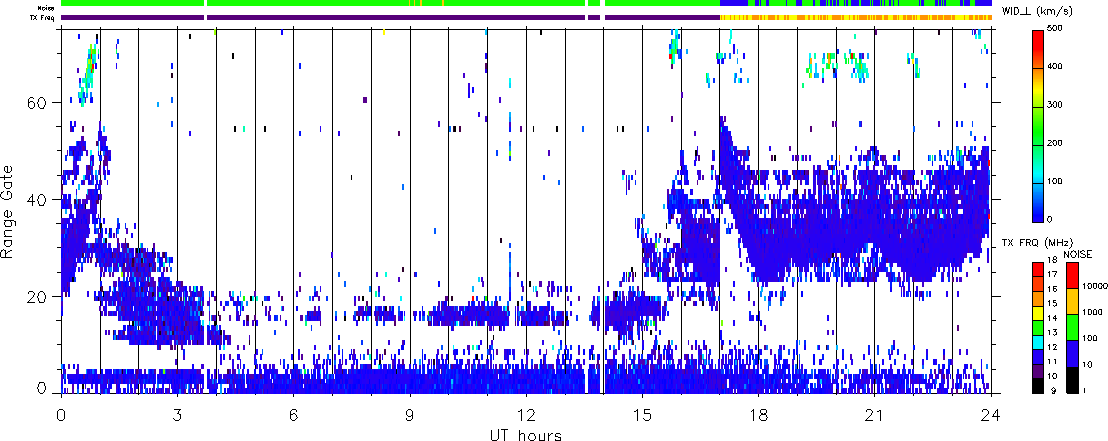Screen dimensions: 1108x441
Task: Click the 'WID⊥ (km/s)' colorbar title
Action: (1038, 10)
